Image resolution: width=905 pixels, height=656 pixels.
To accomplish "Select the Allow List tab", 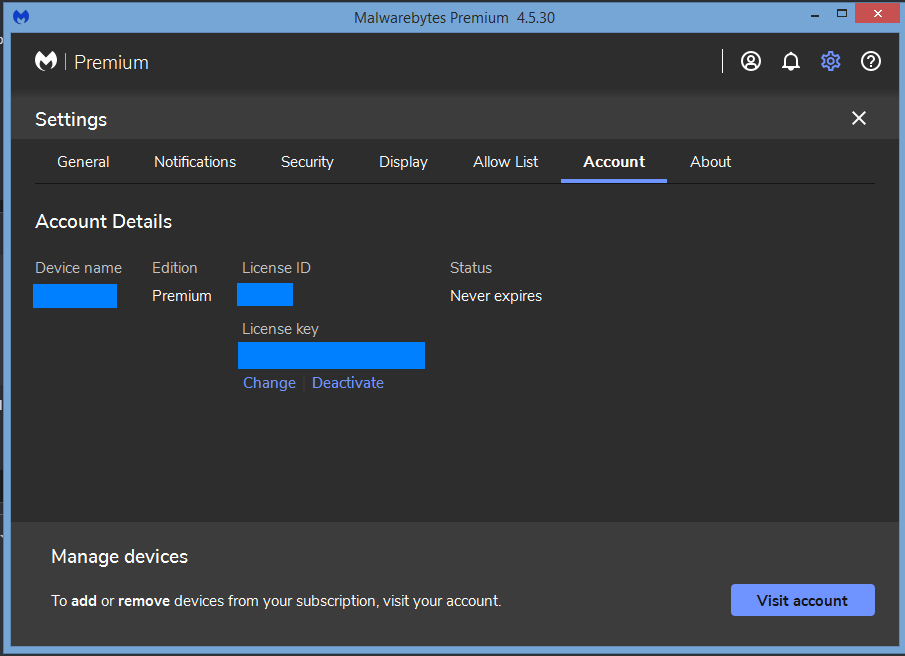I will click(506, 162).
